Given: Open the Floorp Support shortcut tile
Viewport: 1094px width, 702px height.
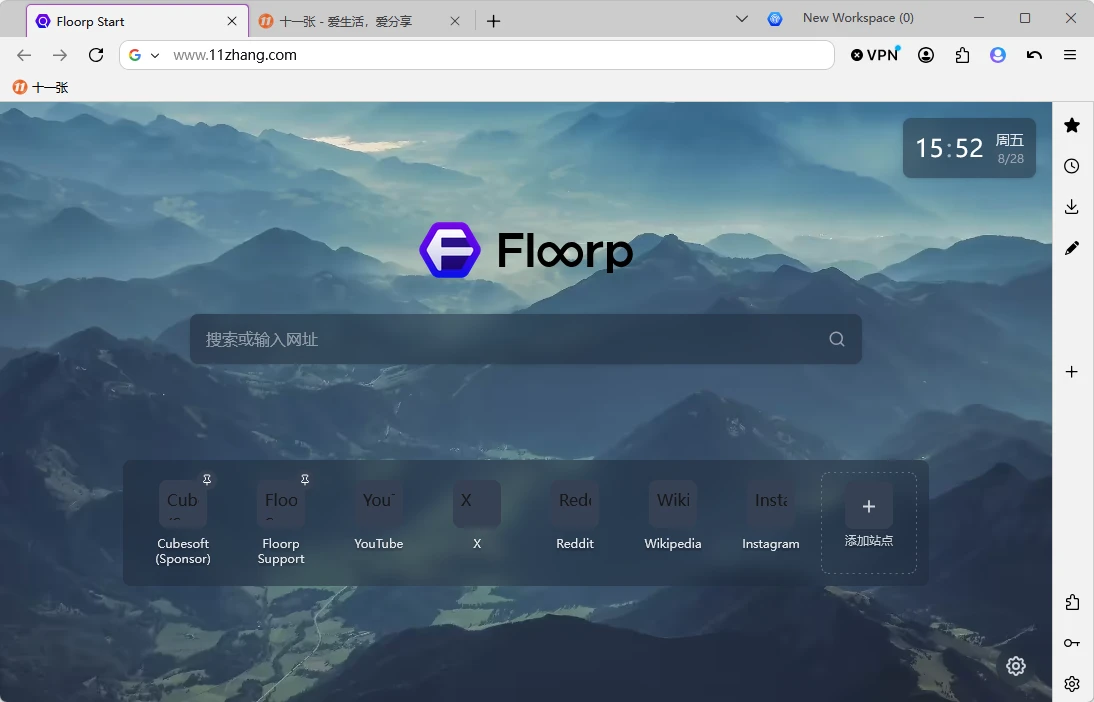Looking at the screenshot, I should point(281,522).
